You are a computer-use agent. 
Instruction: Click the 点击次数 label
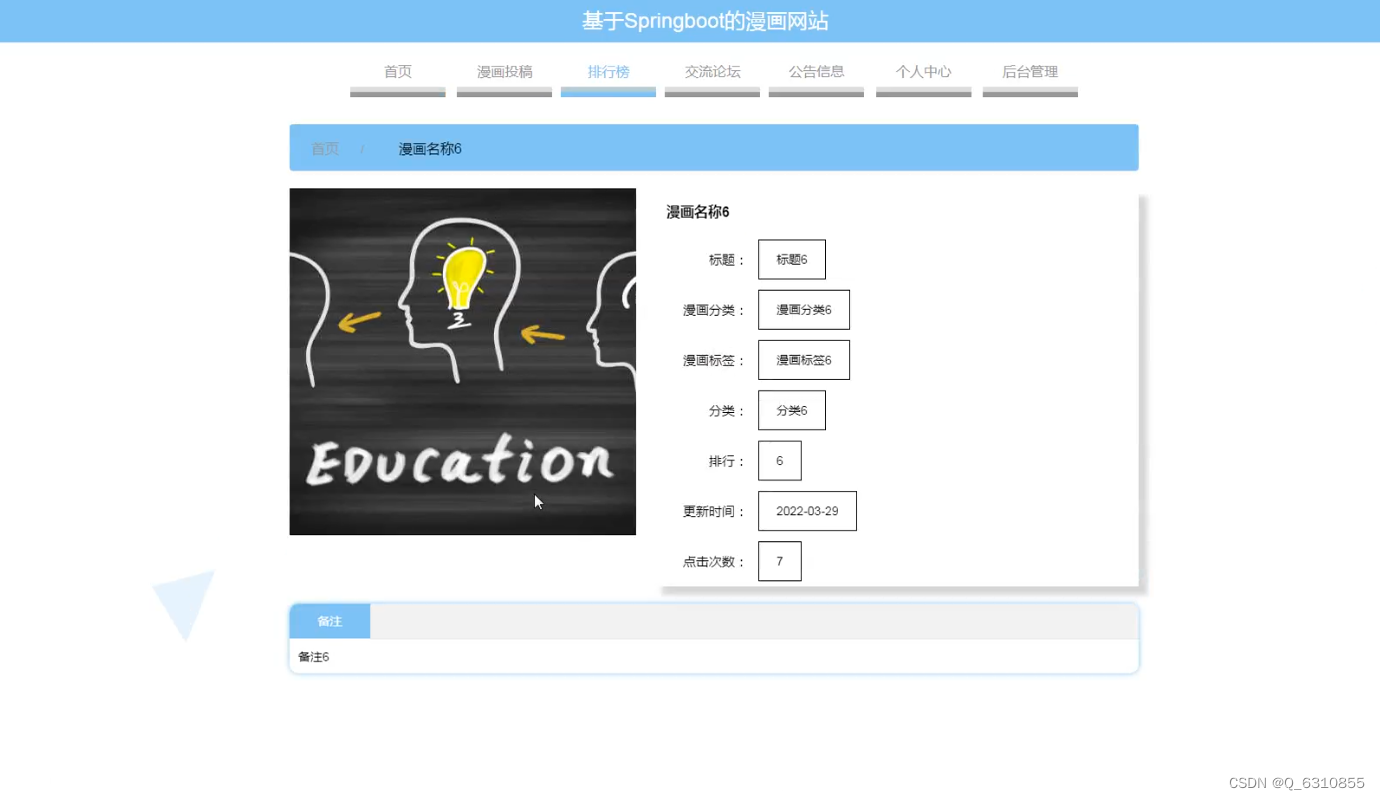point(715,562)
